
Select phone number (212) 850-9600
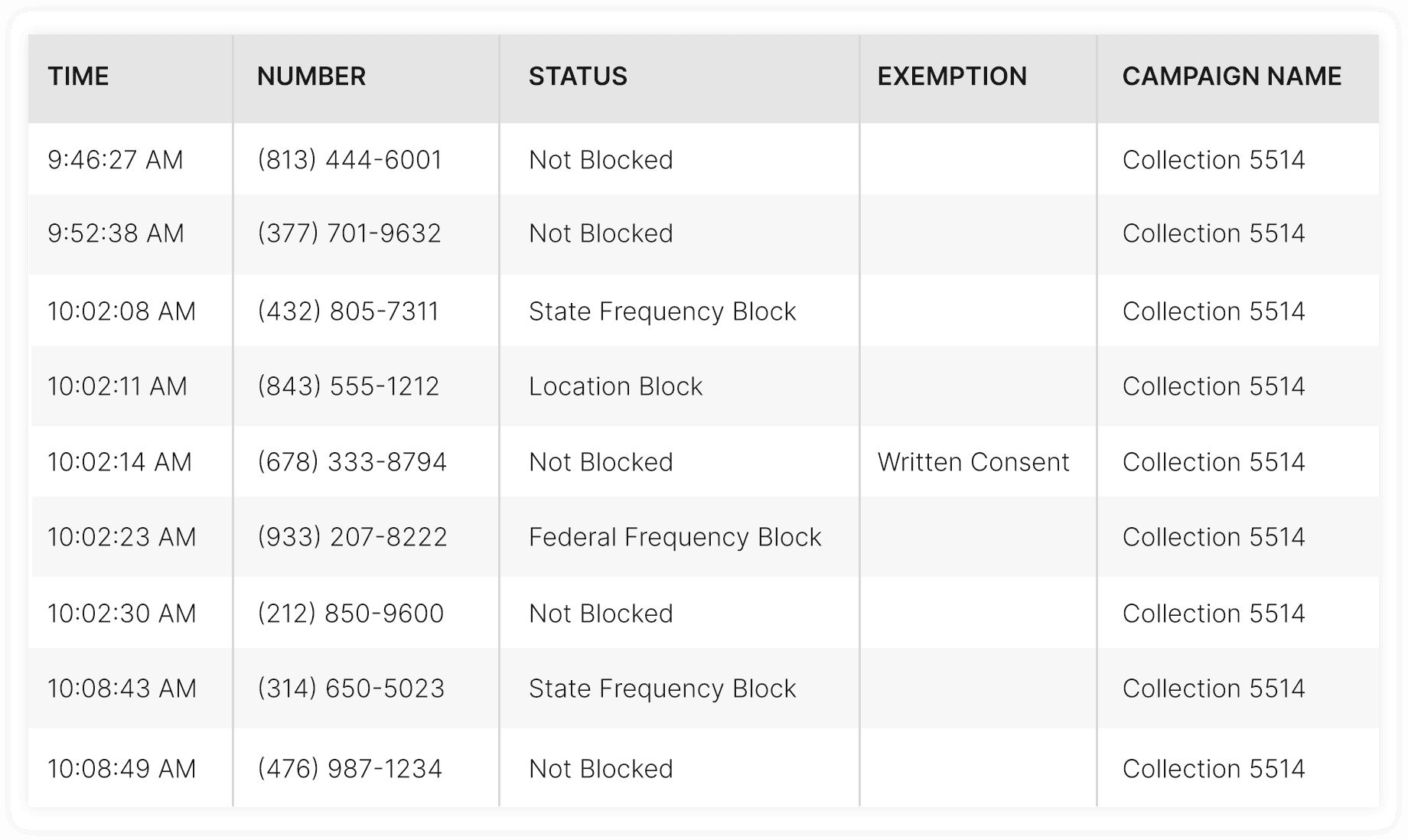click(350, 614)
